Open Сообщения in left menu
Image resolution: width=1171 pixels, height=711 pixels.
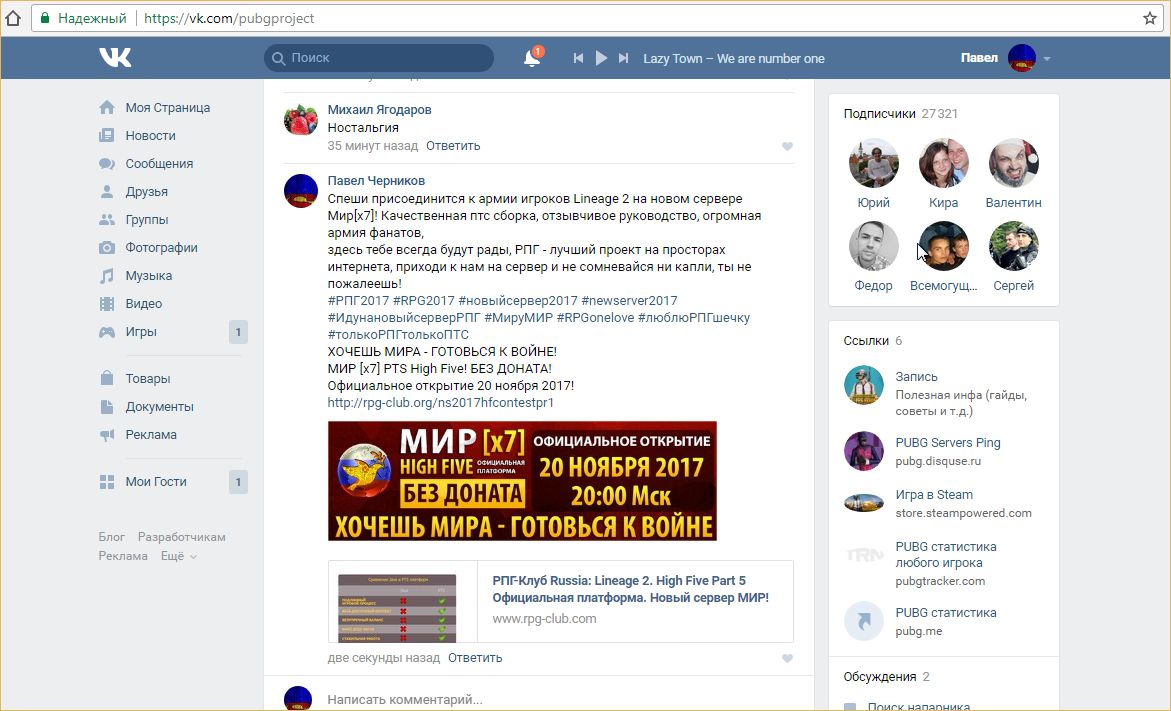tap(159, 164)
